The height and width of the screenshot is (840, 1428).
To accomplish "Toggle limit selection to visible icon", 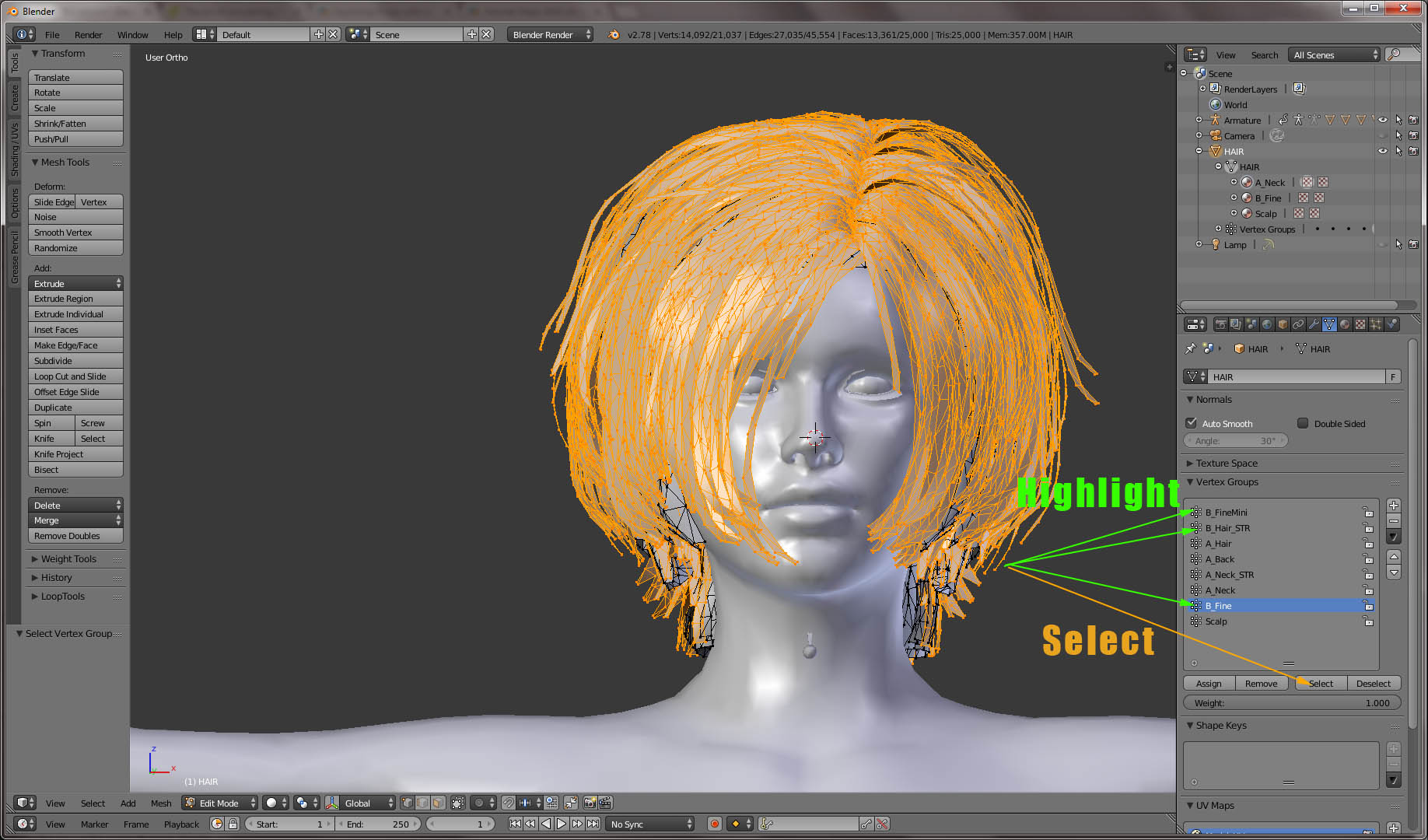I will pyautogui.click(x=458, y=803).
